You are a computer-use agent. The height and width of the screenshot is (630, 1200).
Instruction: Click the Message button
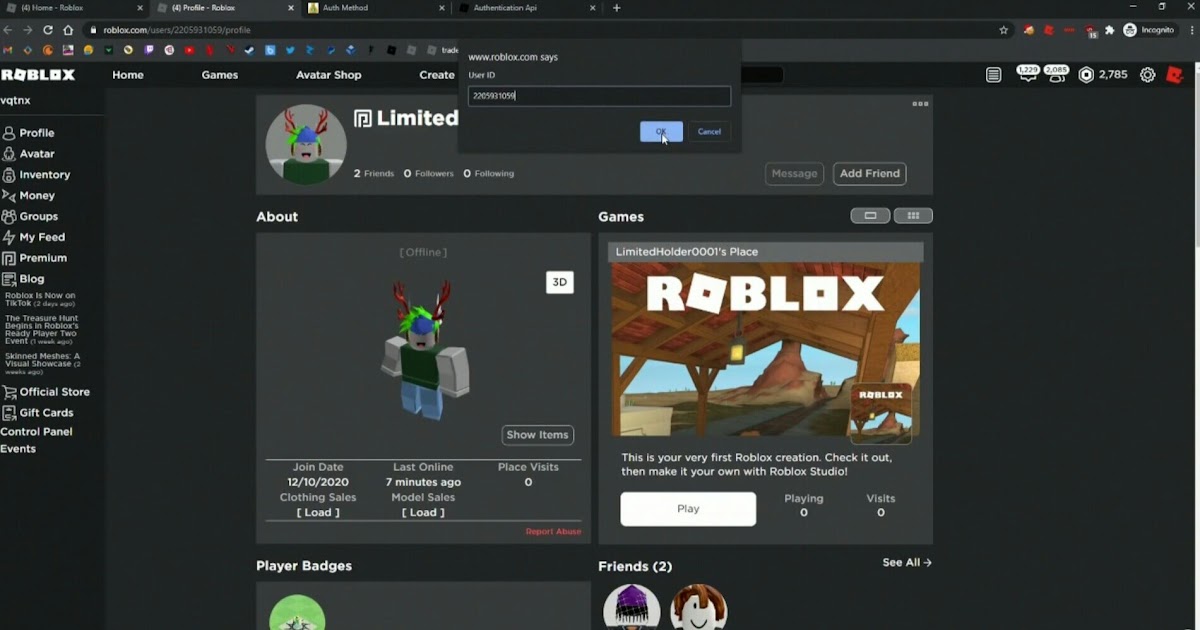(x=795, y=174)
